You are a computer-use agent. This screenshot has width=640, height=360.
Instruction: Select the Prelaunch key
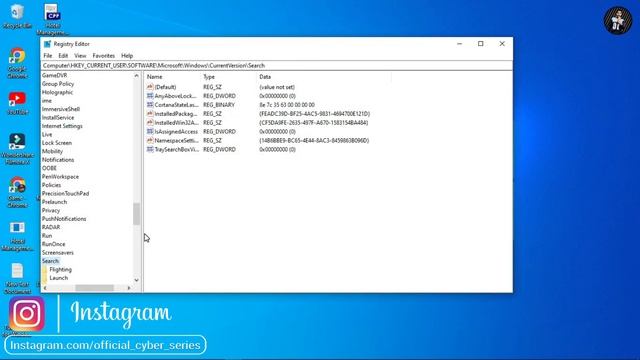(x=54, y=202)
